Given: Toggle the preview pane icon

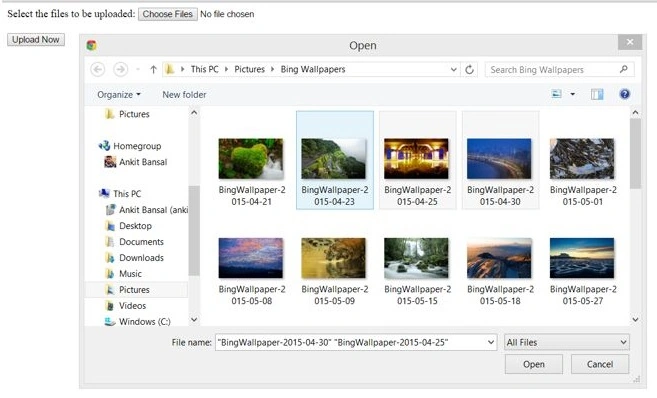Looking at the screenshot, I should [x=597, y=94].
